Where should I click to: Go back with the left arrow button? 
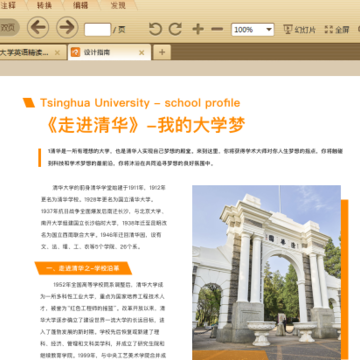tap(38, 28)
